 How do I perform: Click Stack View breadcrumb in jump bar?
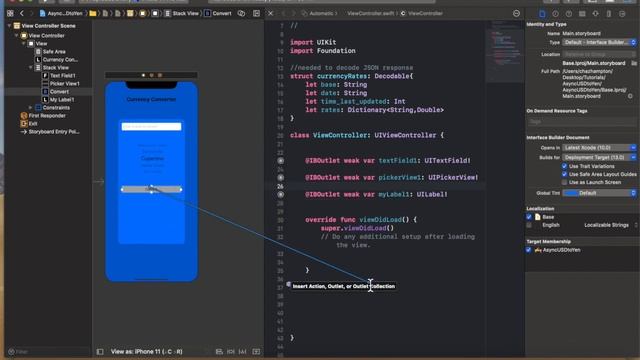182,13
